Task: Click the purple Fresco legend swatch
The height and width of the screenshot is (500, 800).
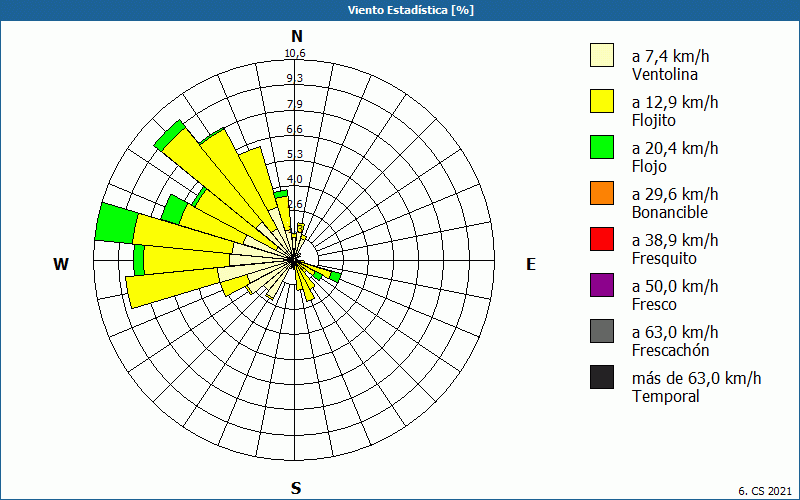Action: point(602,285)
